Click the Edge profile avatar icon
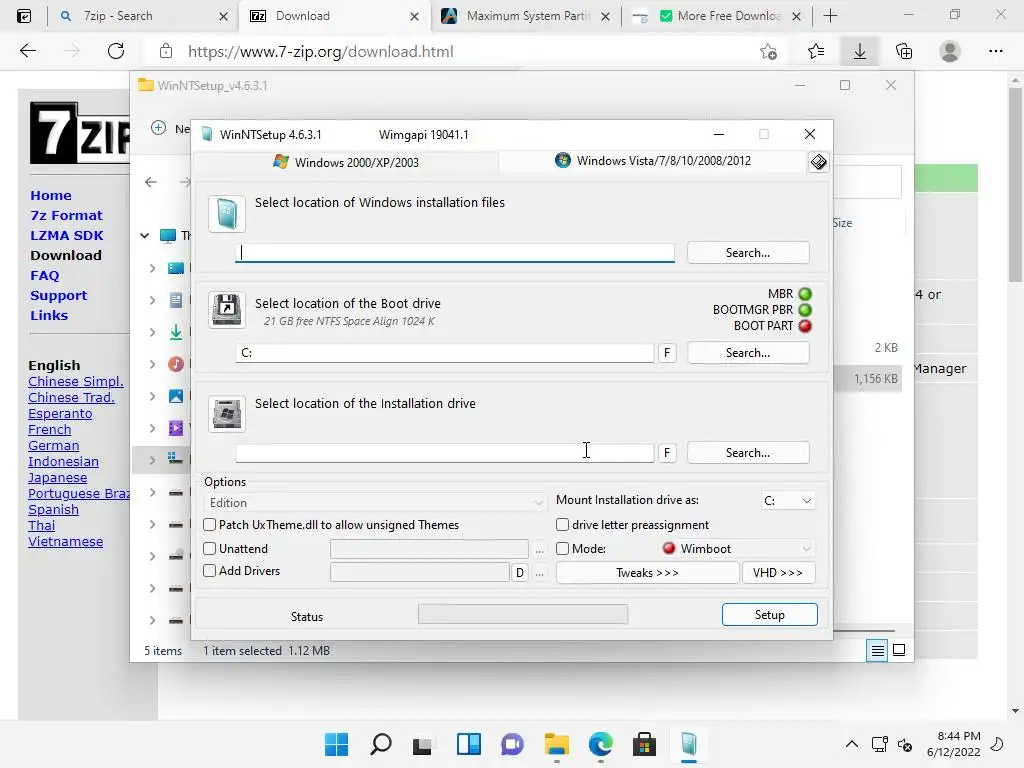Viewport: 1024px width, 768px height. 950,52
